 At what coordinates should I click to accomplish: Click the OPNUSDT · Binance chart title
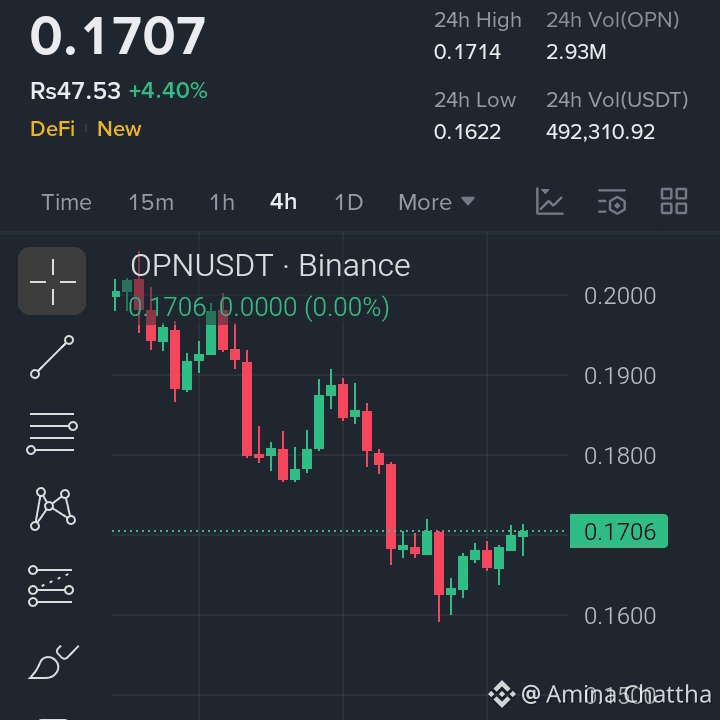pos(270,265)
